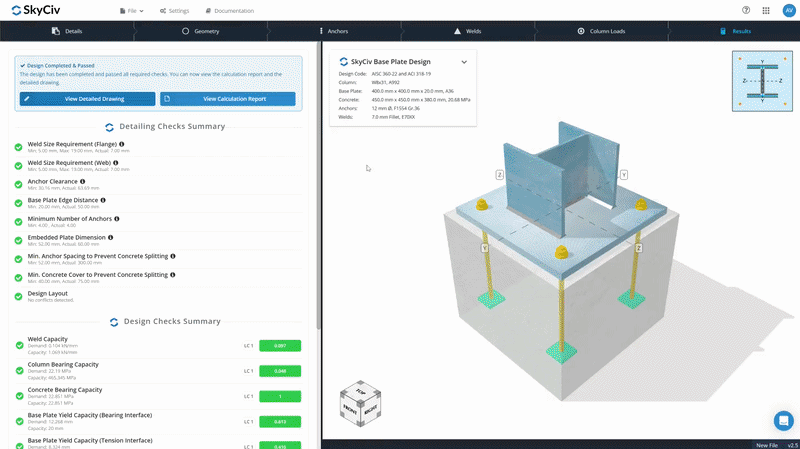Click info icon beside Anchor Clearance
The width and height of the screenshot is (800, 449).
click(83, 182)
